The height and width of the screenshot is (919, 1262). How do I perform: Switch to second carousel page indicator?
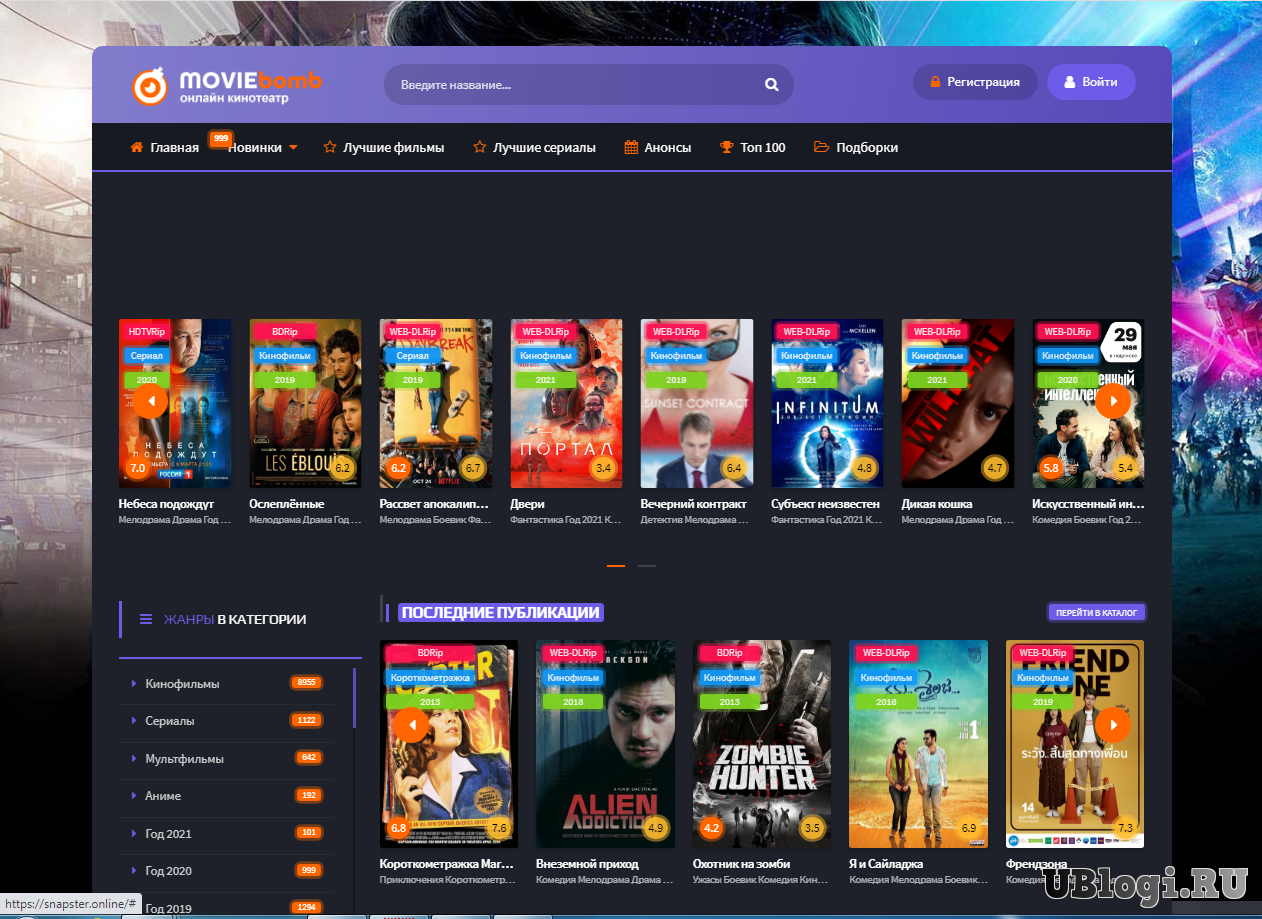[647, 566]
